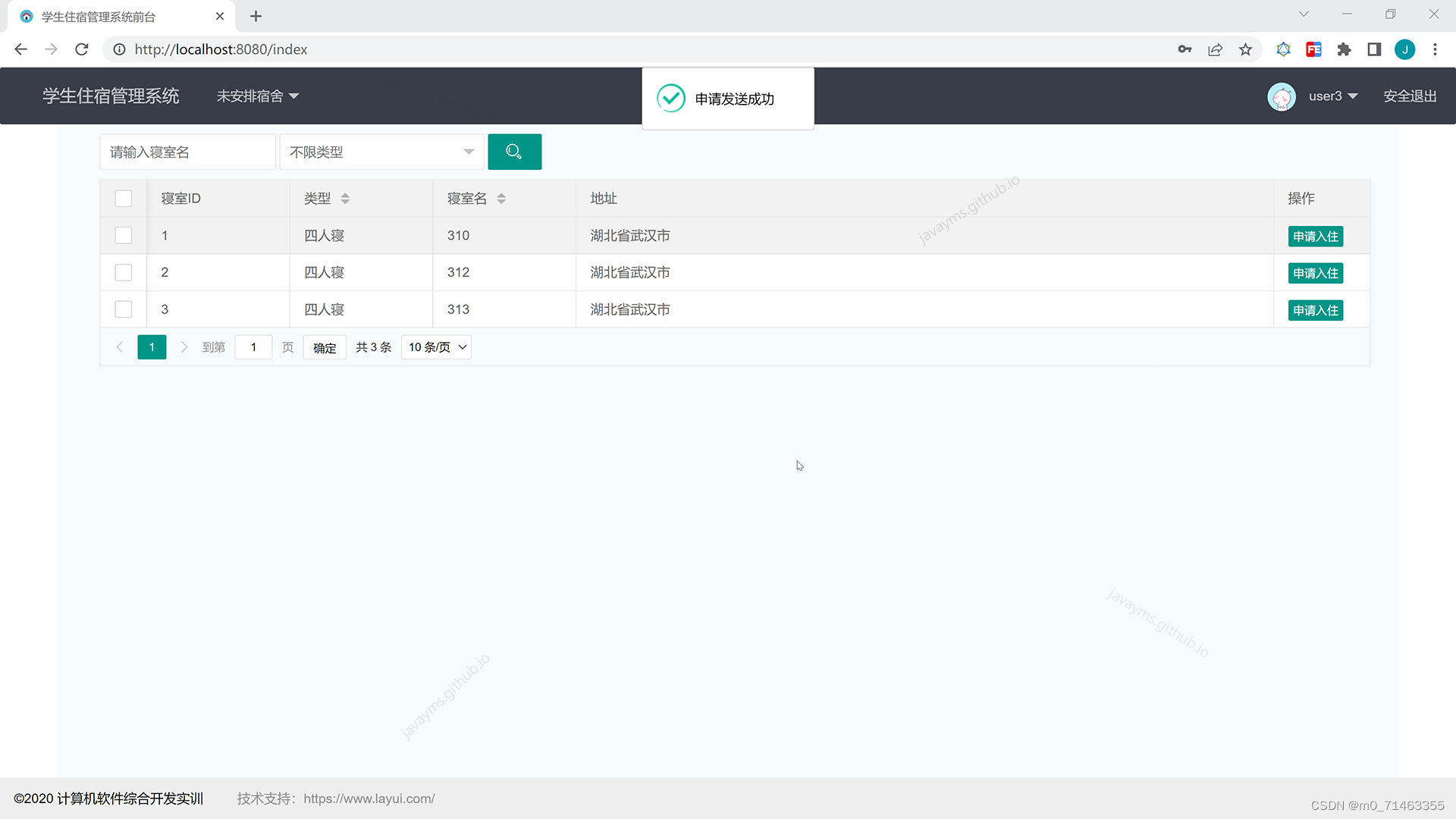Click 申请入住 for dormitory 312
The height and width of the screenshot is (819, 1456).
pyautogui.click(x=1315, y=273)
